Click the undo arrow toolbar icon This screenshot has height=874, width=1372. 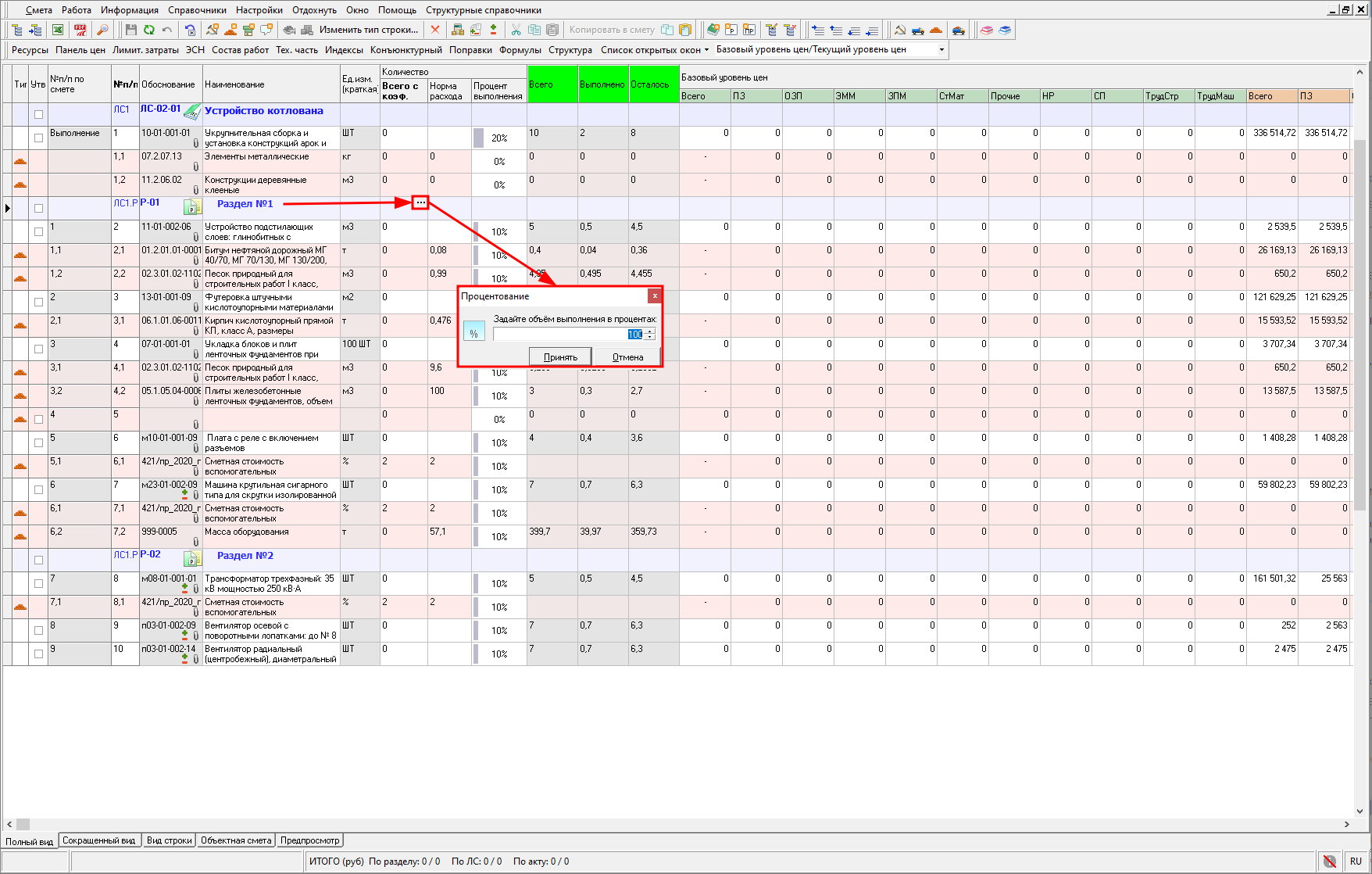(x=167, y=30)
